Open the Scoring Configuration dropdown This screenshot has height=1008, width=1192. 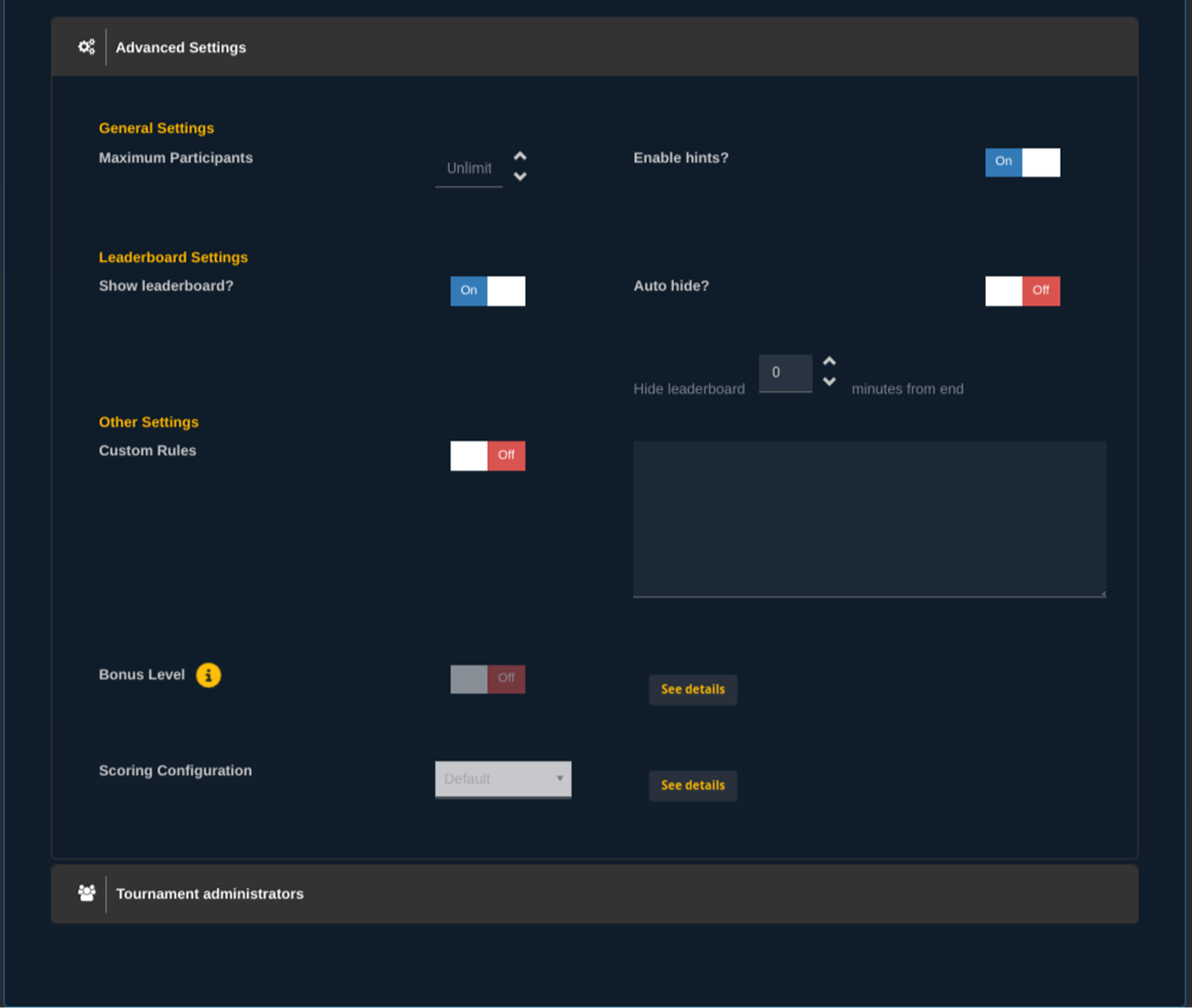tap(503, 778)
